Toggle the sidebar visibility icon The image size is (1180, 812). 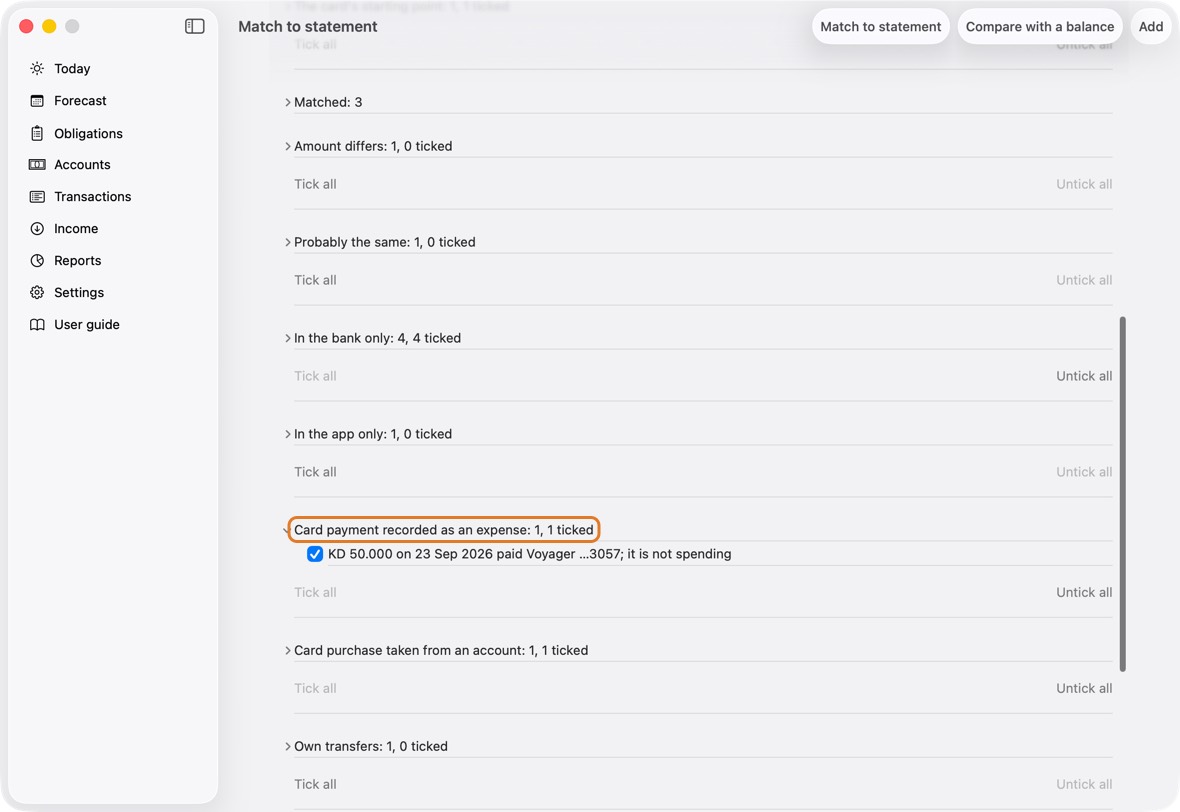(x=195, y=26)
